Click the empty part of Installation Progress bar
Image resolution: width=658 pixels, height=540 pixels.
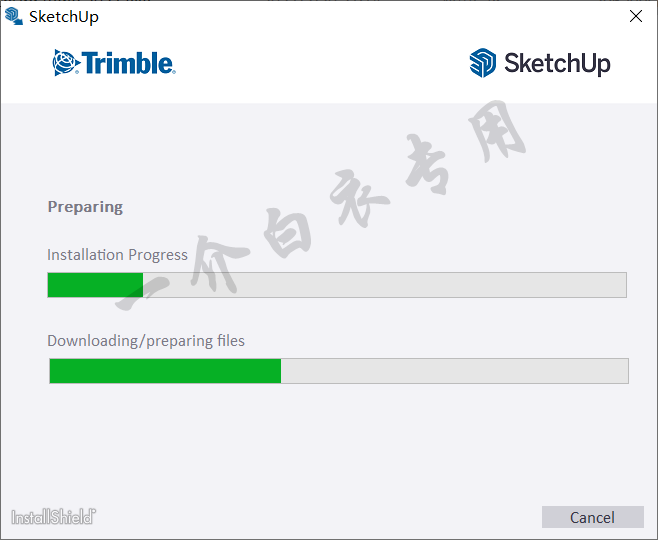[384, 285]
